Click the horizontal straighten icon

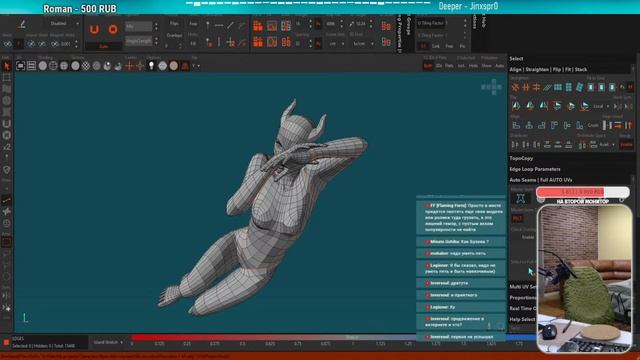tap(536, 87)
